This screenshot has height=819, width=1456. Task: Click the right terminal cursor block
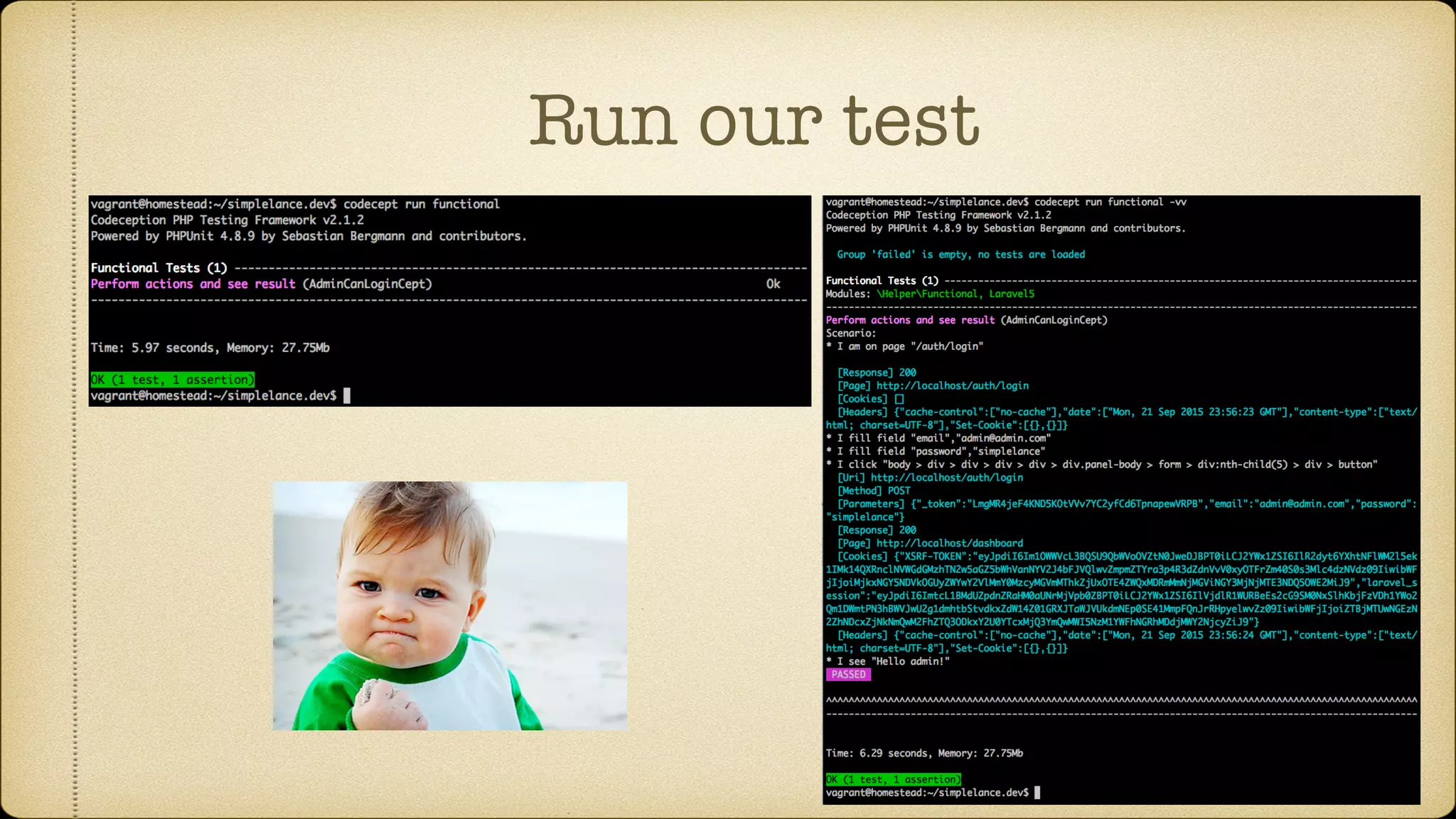click(1037, 793)
